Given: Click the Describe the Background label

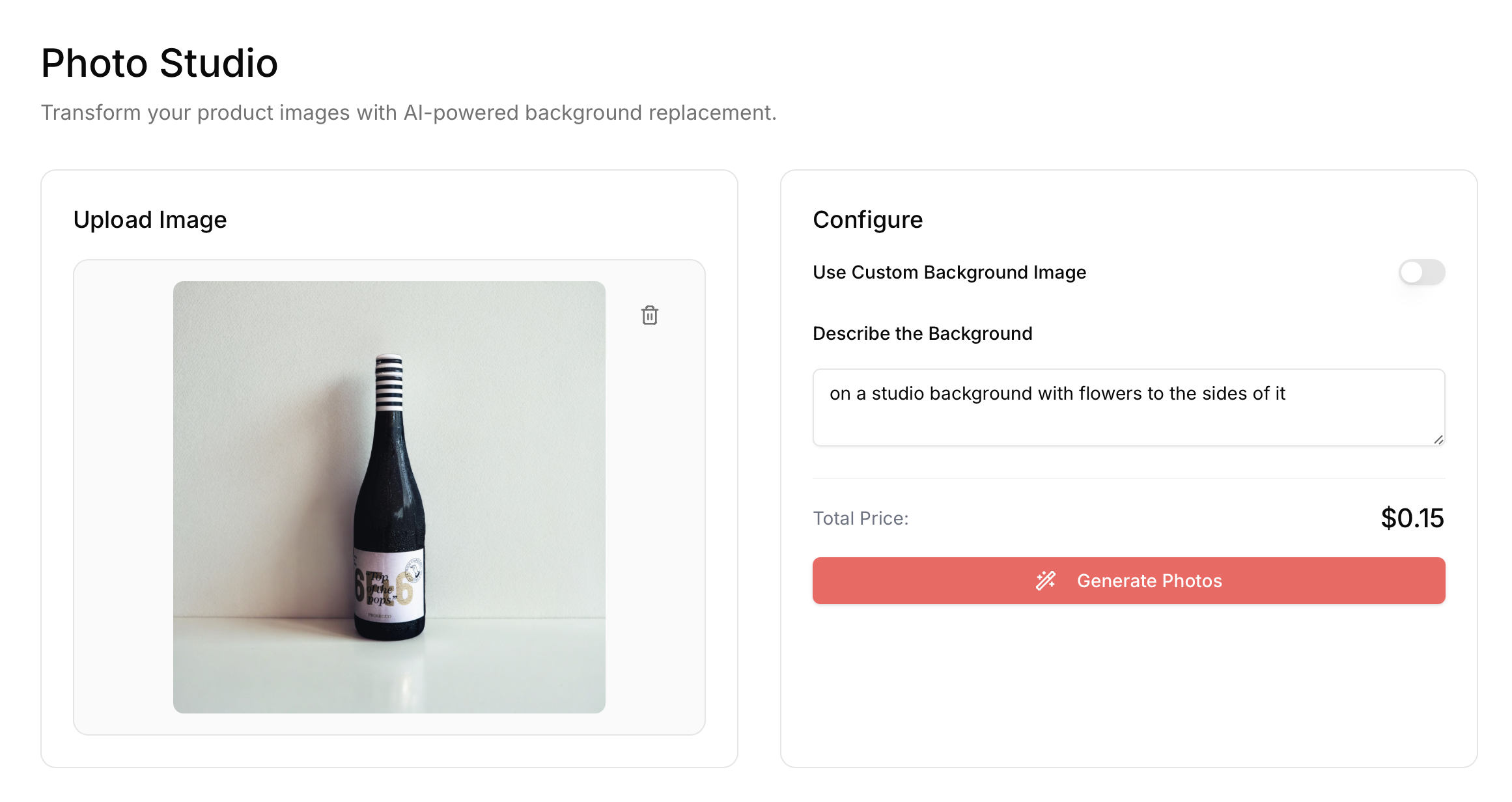Looking at the screenshot, I should 922,333.
